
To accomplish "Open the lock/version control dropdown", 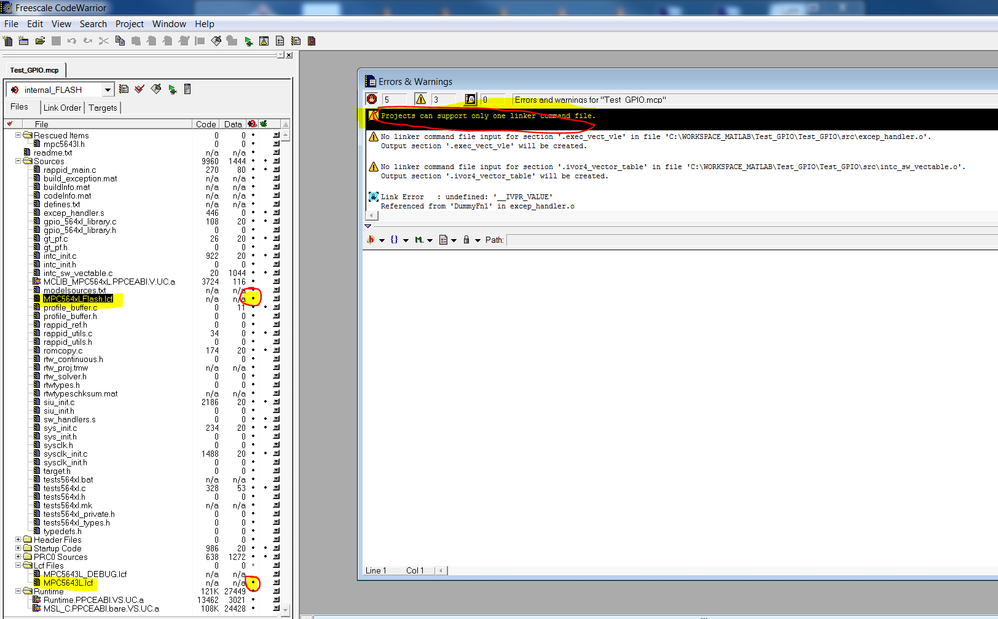I will pos(471,240).
